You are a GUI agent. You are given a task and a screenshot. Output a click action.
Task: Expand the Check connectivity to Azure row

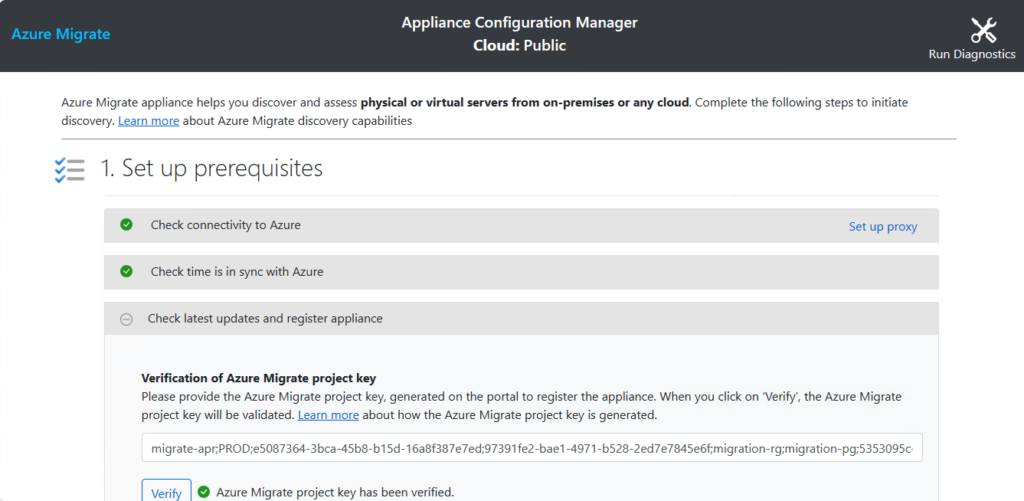(521, 225)
